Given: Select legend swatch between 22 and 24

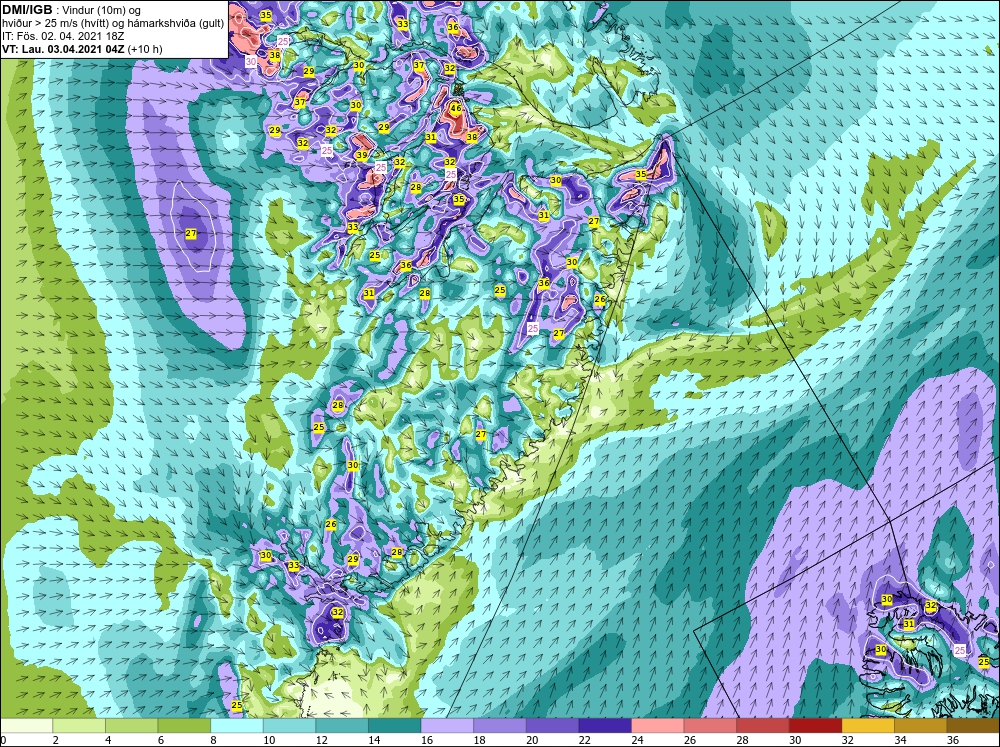Looking at the screenshot, I should coord(605,726).
